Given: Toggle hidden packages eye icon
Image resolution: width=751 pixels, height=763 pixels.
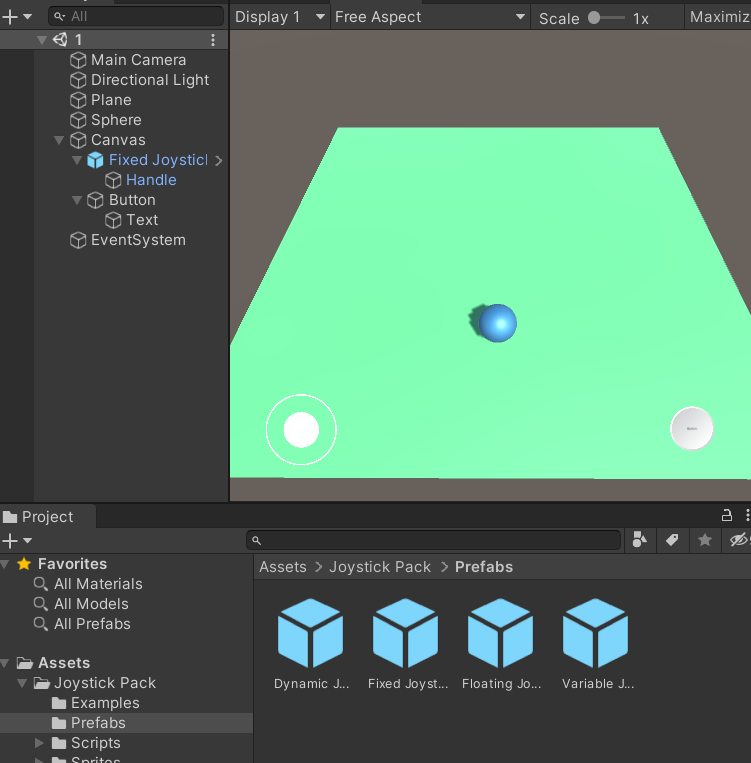Looking at the screenshot, I should click(739, 540).
